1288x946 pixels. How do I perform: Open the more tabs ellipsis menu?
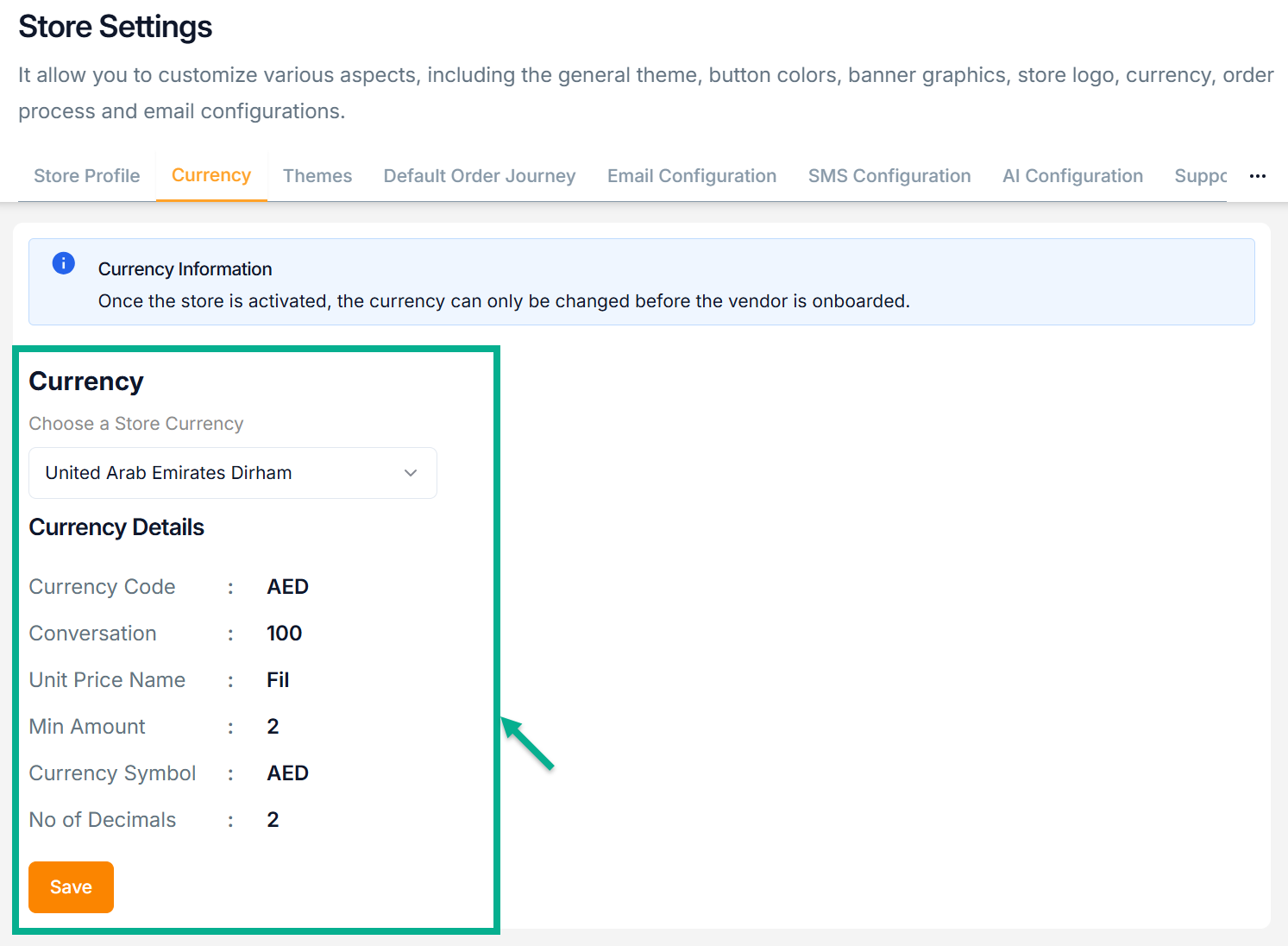(1257, 176)
